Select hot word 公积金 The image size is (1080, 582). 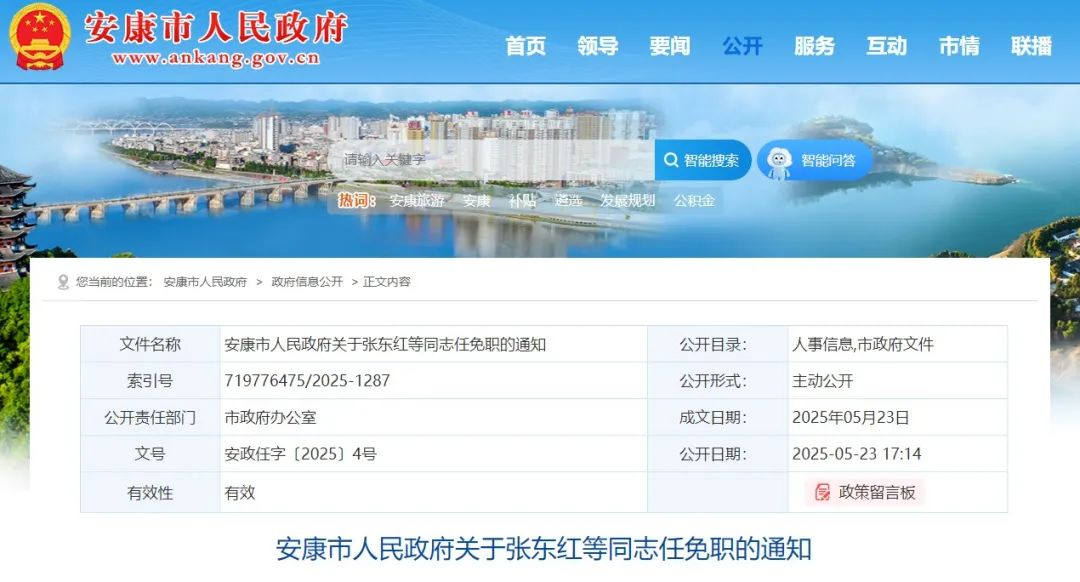tap(694, 200)
